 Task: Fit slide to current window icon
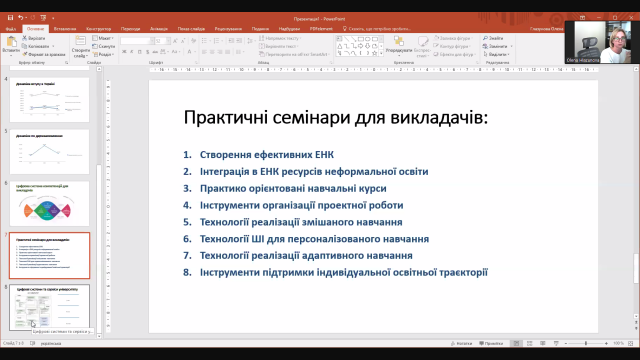631,343
